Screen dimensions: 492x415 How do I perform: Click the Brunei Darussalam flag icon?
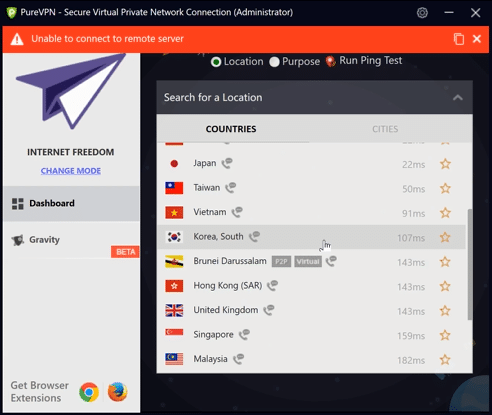pos(174,262)
